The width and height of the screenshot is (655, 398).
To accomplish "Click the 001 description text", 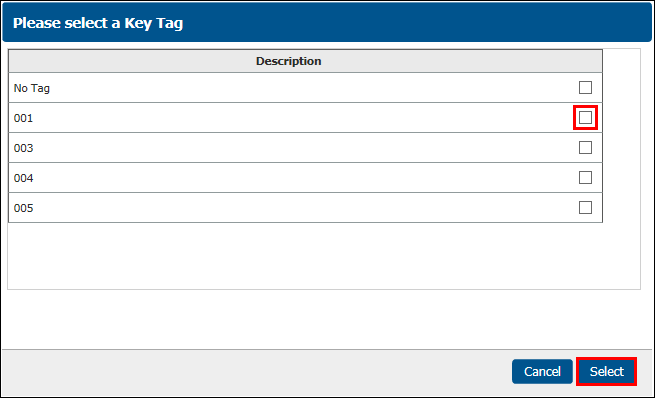I will click(x=23, y=118).
